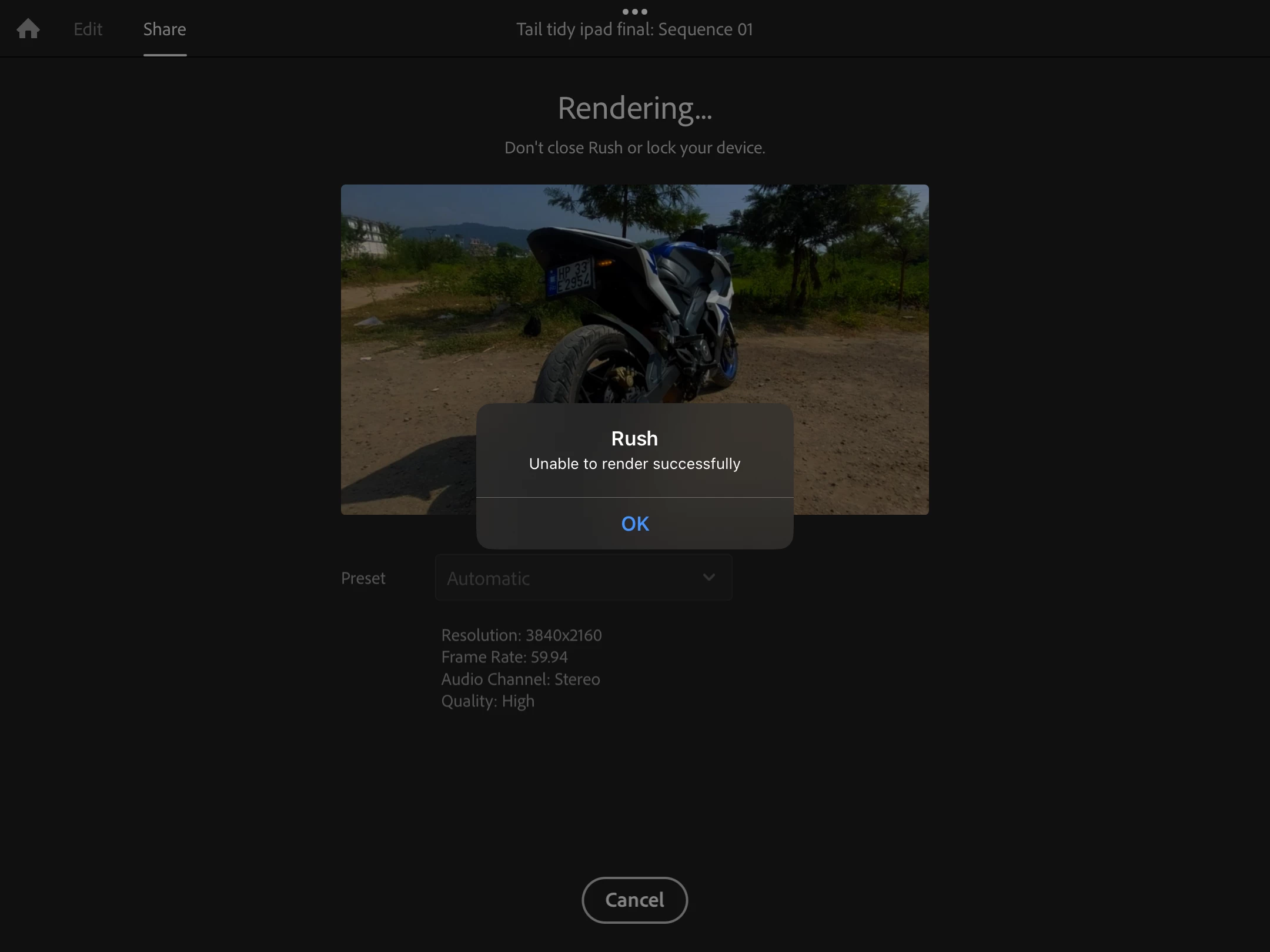
Task: Click the Frame Rate: 59.94 line
Action: coord(504,657)
